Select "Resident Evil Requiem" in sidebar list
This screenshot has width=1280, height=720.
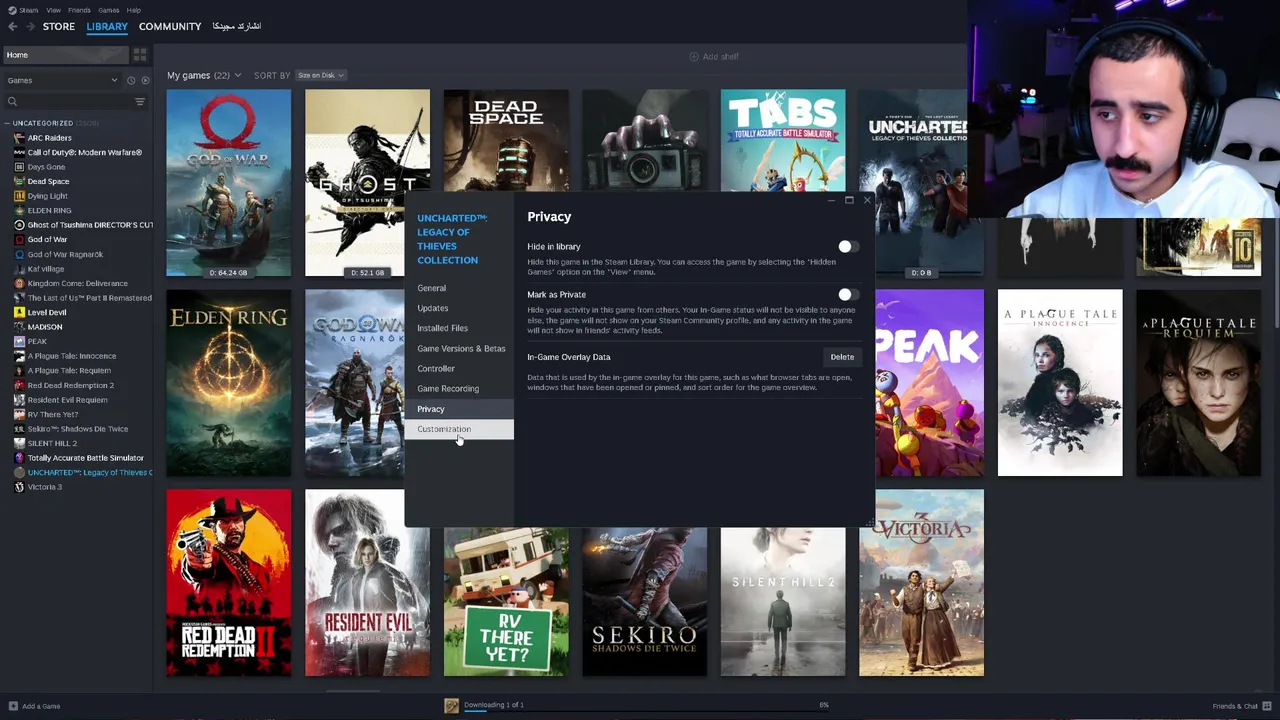[67, 400]
